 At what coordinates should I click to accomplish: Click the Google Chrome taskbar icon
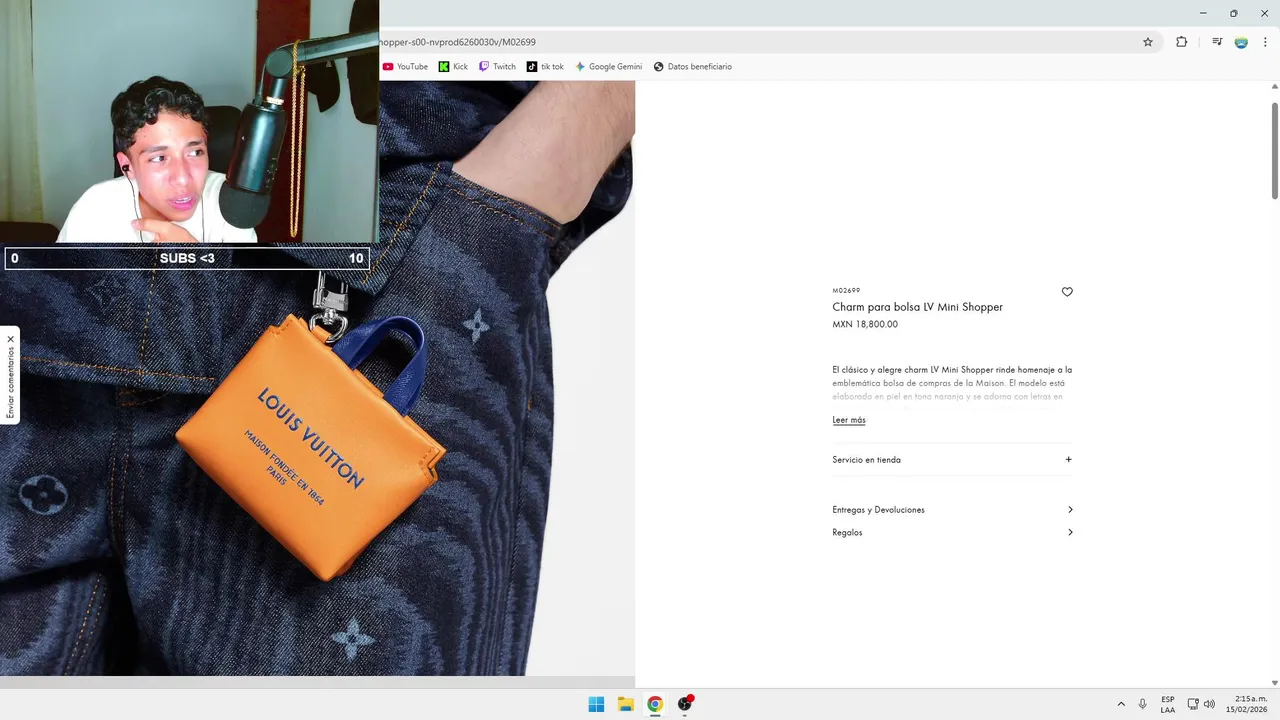point(655,704)
